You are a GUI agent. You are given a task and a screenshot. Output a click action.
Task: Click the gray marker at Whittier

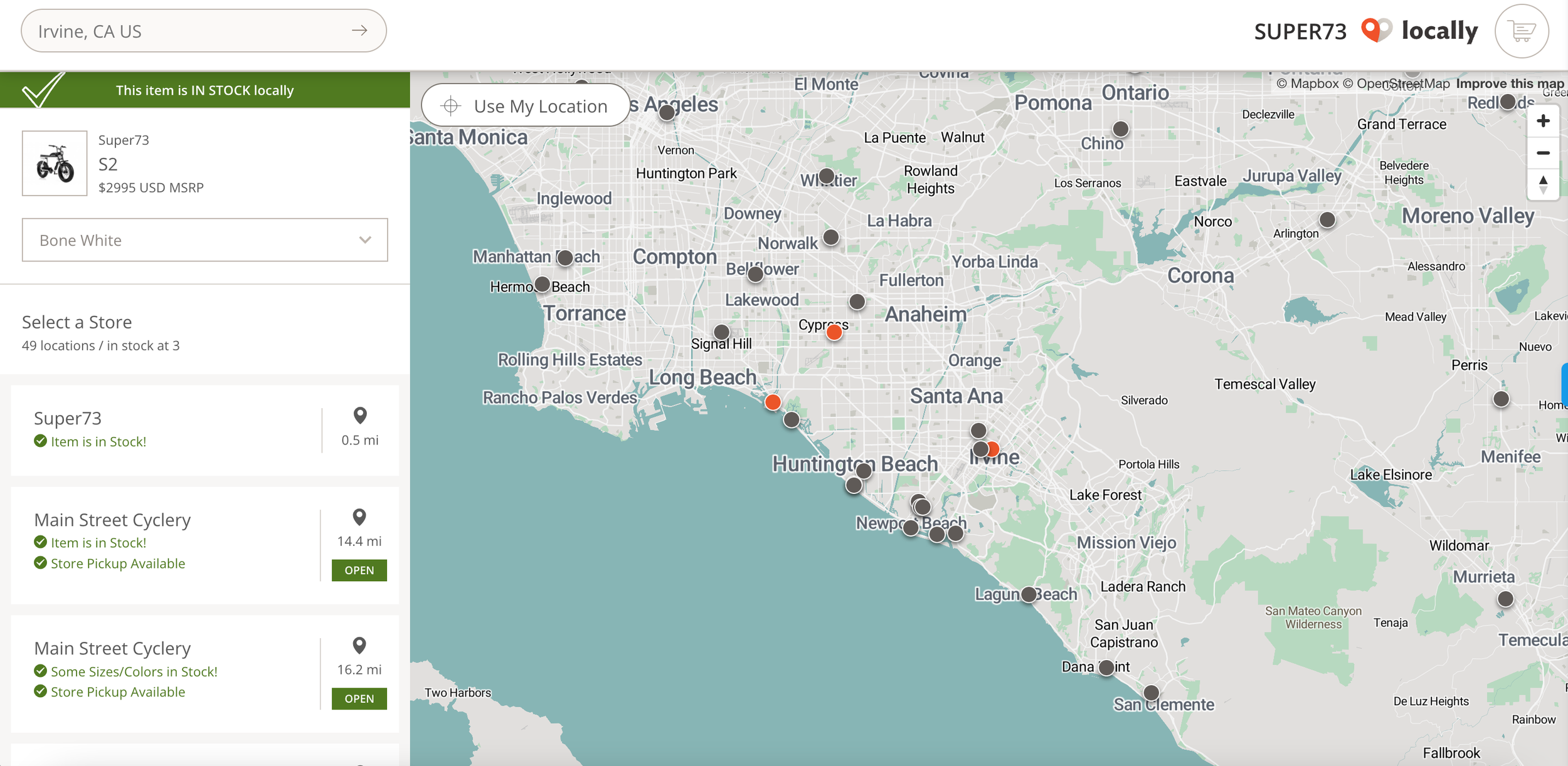[827, 176]
